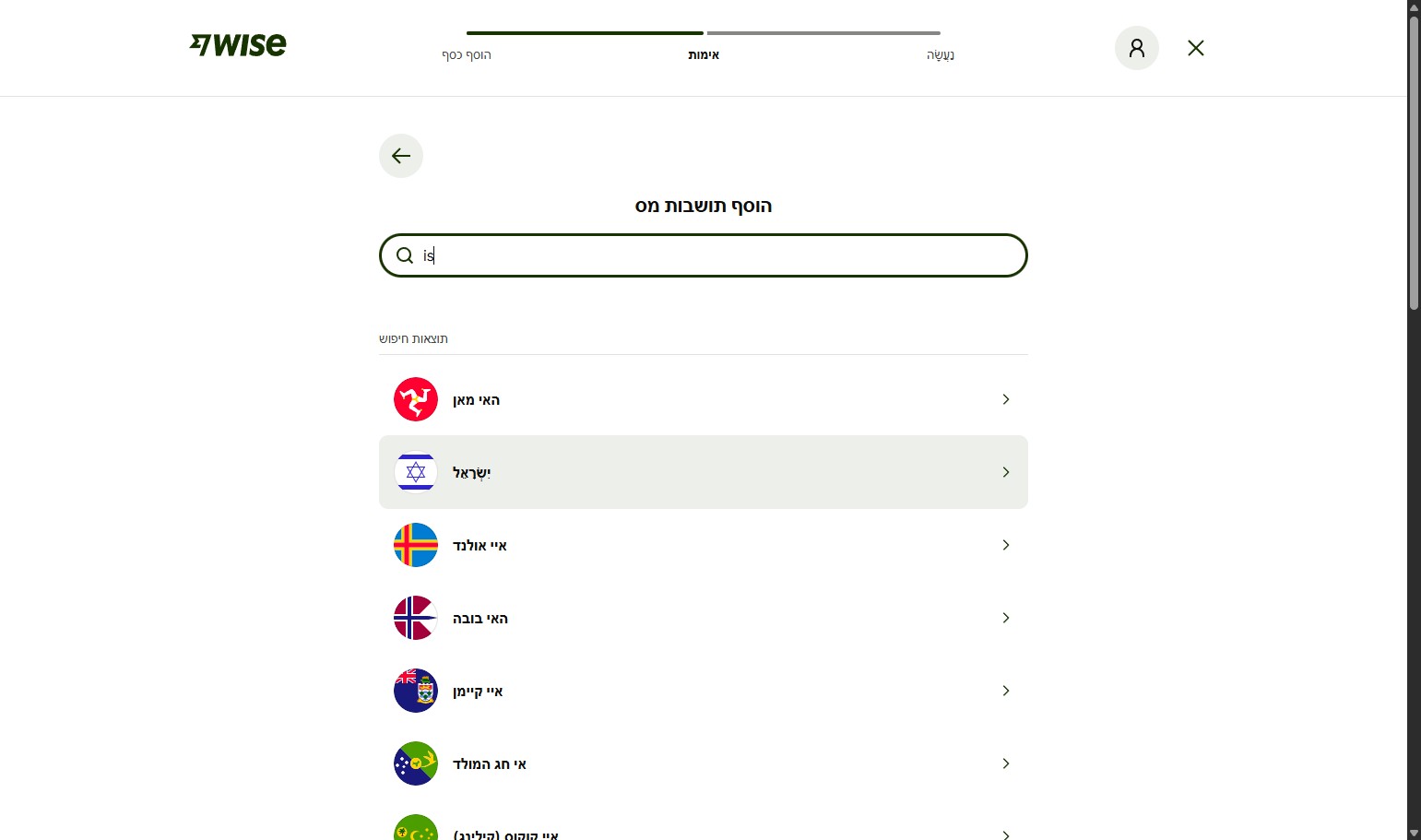Image resolution: width=1421 pixels, height=840 pixels.
Task: Open the איי קיימן row chevron
Action: coord(1005,691)
